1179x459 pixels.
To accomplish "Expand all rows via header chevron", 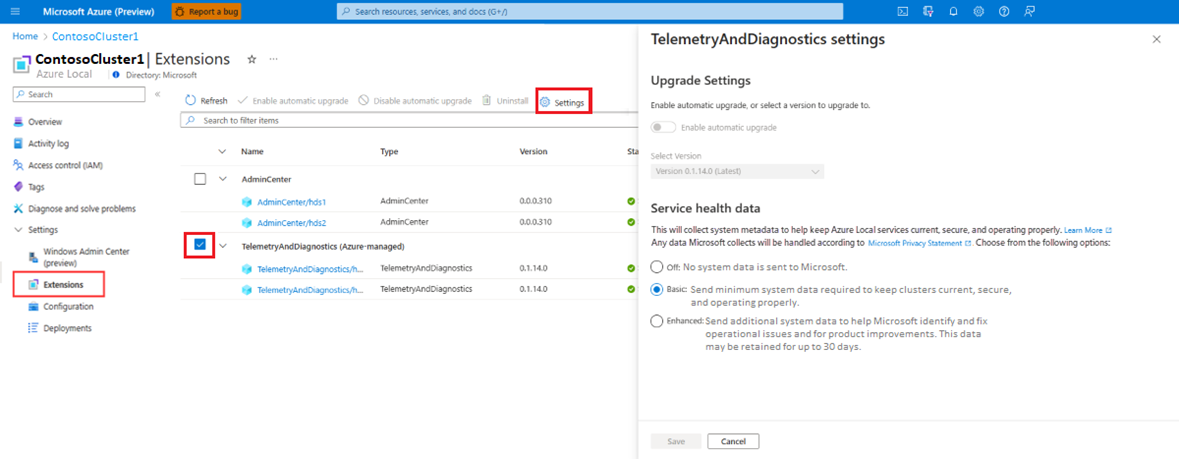I will click(222, 151).
